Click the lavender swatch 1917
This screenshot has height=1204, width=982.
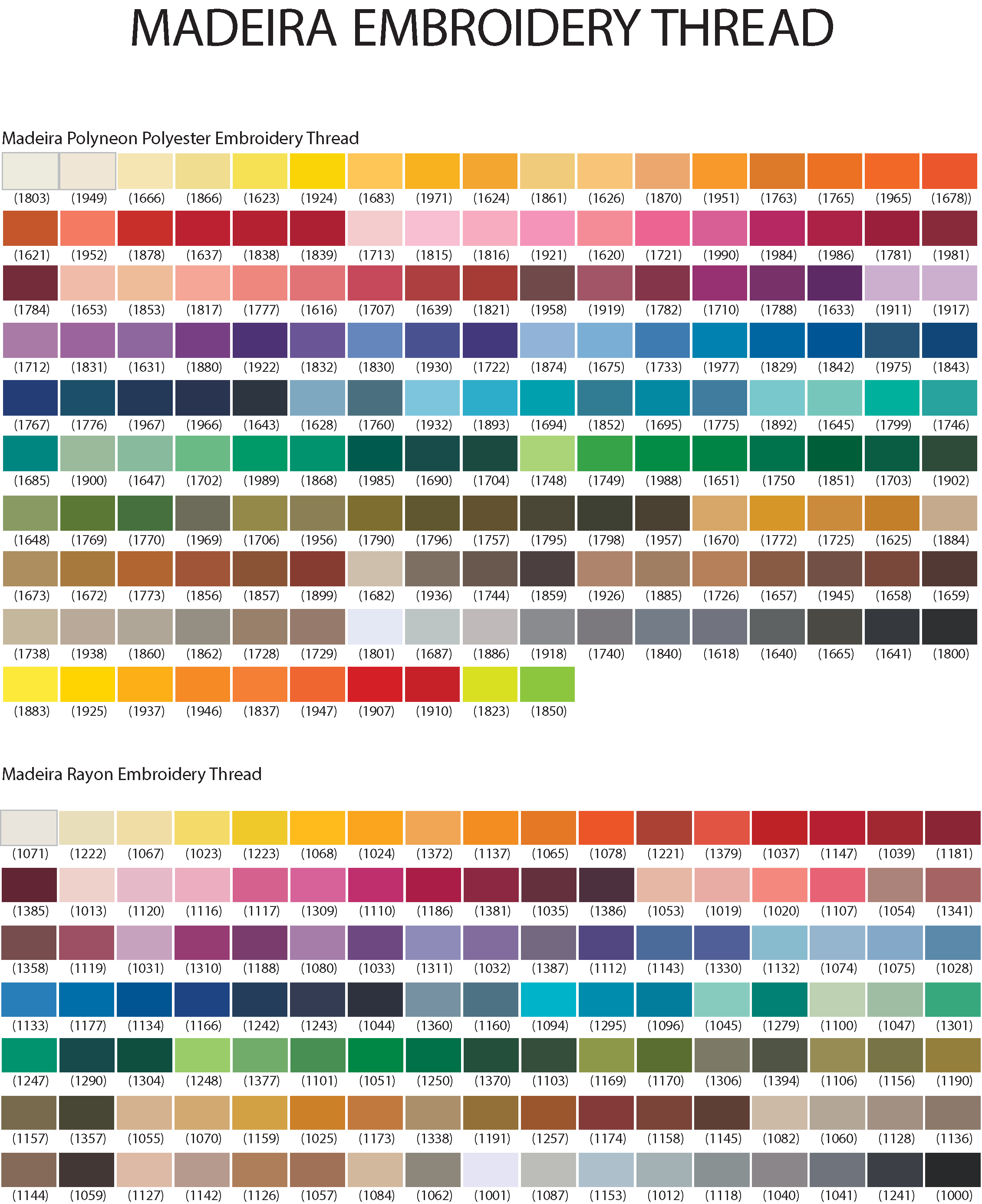[x=950, y=283]
